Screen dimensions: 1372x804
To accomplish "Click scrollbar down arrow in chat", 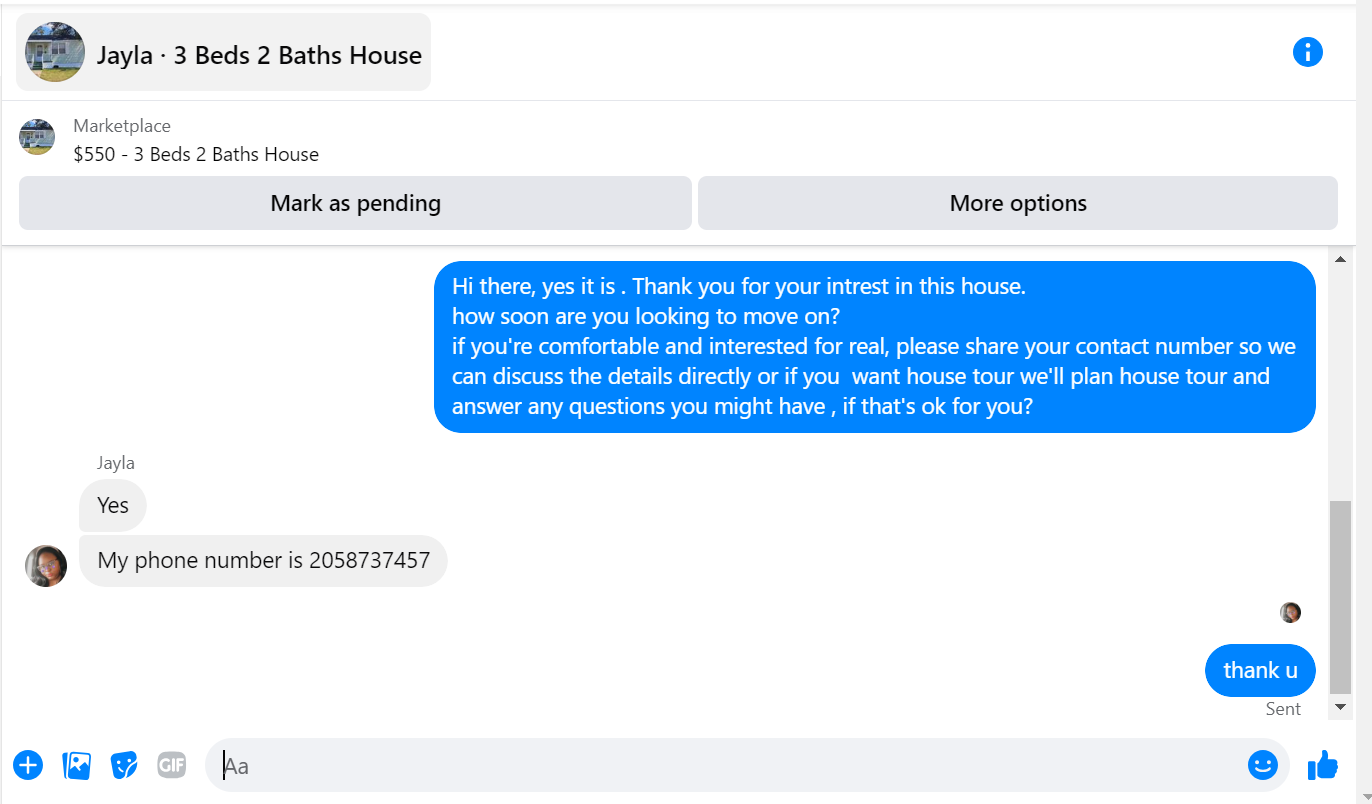I will (x=1340, y=707).
